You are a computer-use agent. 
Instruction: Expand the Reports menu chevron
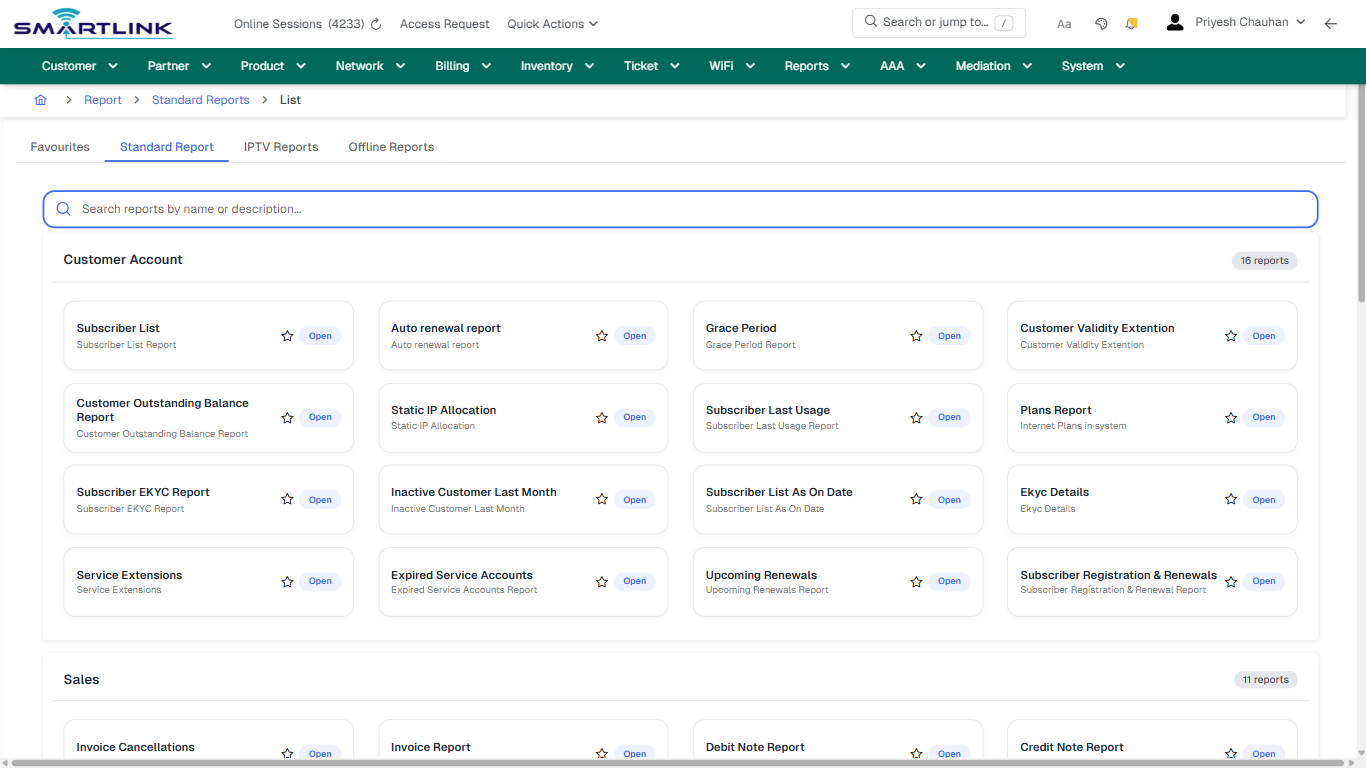845,65
